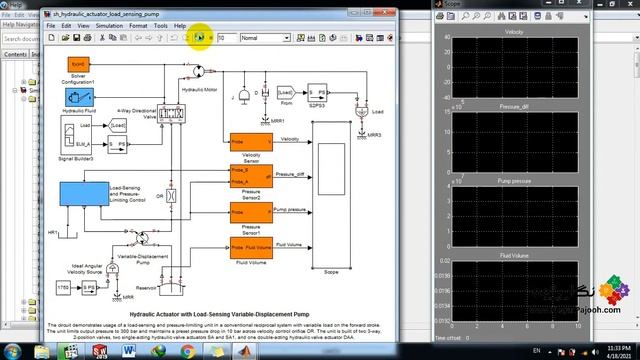Open the Format menu

(138, 26)
